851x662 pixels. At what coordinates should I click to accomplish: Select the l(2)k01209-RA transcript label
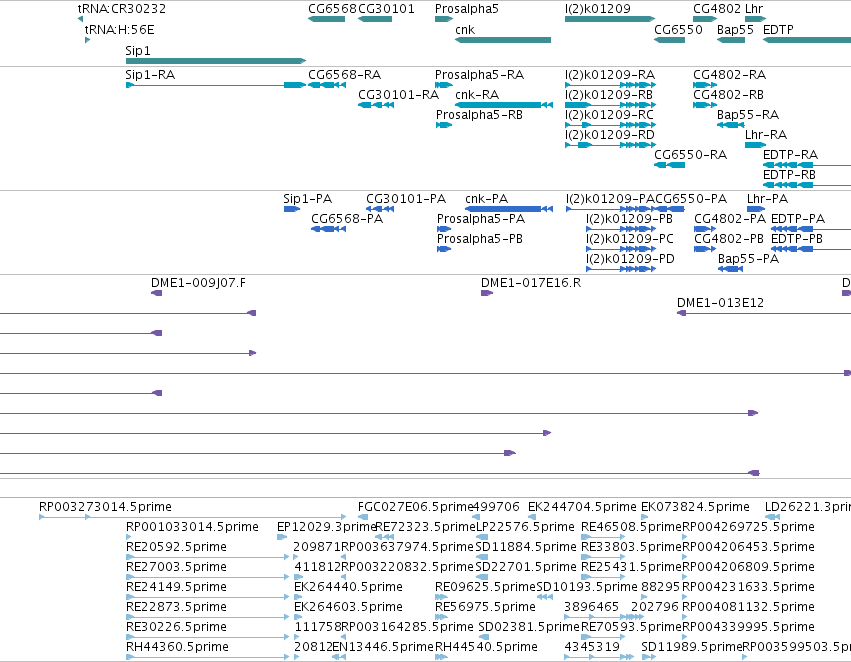610,75
